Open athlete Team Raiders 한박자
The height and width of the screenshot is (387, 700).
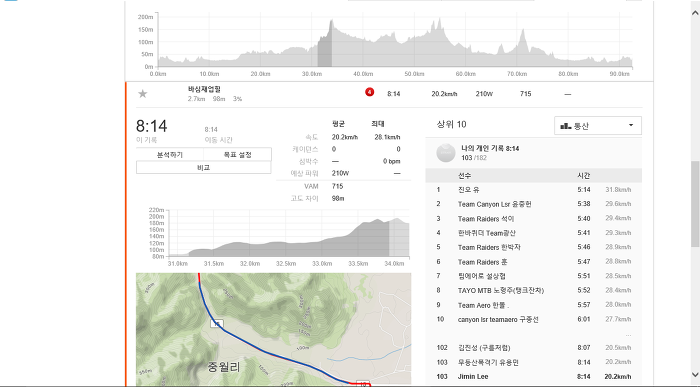[489, 247]
